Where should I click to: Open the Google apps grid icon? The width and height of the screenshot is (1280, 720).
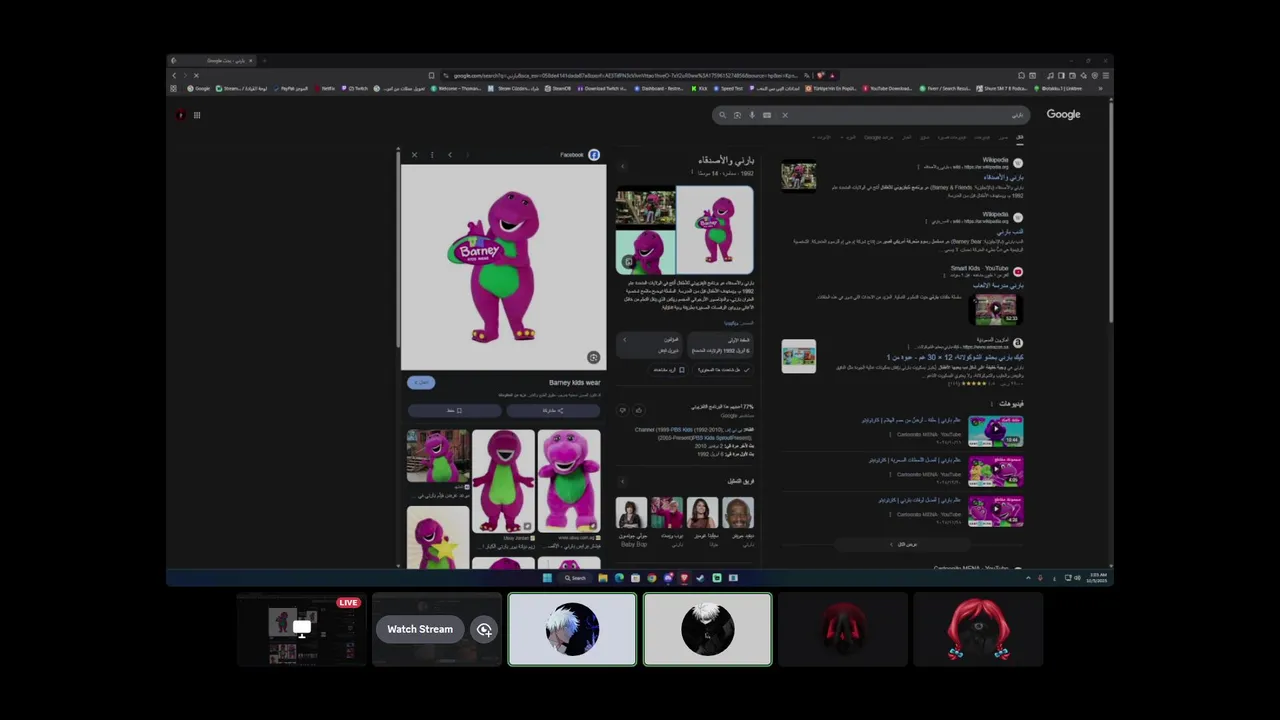(197, 115)
